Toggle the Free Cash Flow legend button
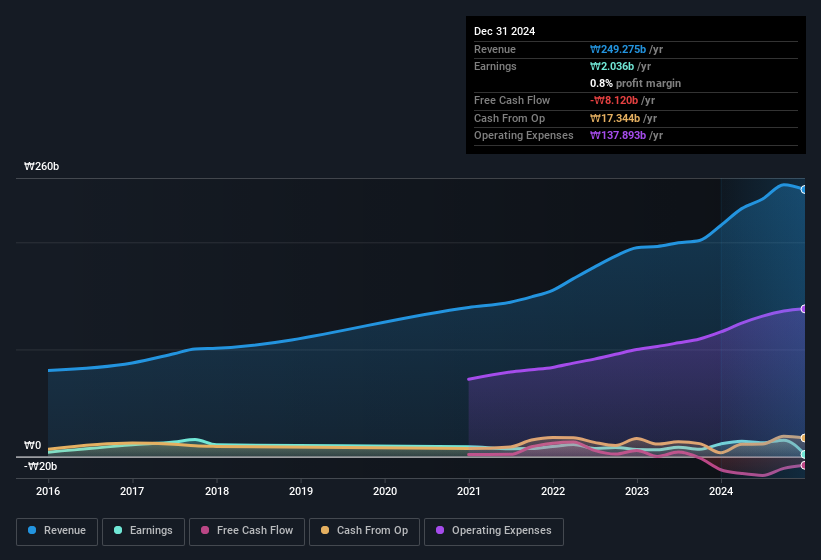 (247, 532)
